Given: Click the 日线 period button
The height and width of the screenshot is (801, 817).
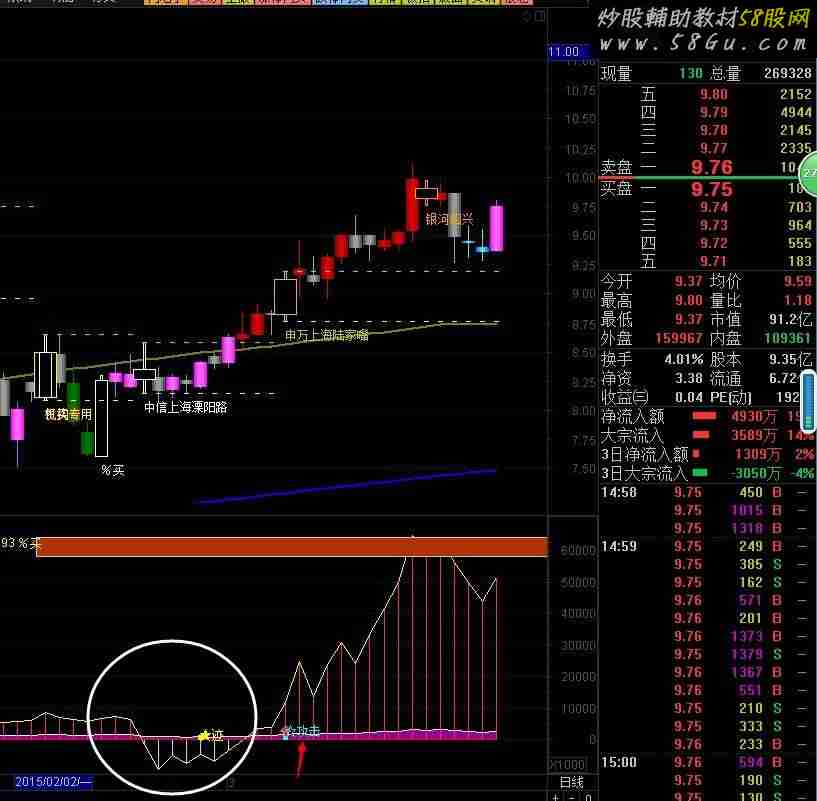Looking at the screenshot, I should coord(572,782).
